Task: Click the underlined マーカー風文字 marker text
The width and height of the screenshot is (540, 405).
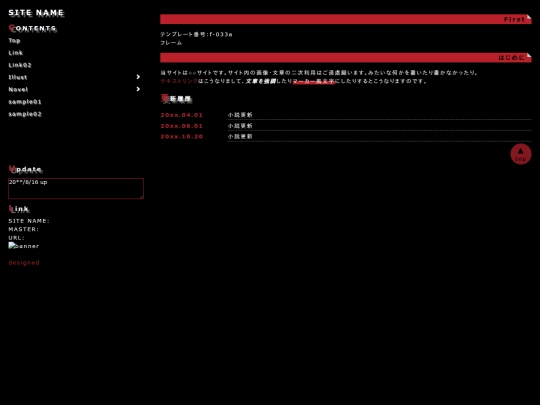Action: (x=314, y=81)
